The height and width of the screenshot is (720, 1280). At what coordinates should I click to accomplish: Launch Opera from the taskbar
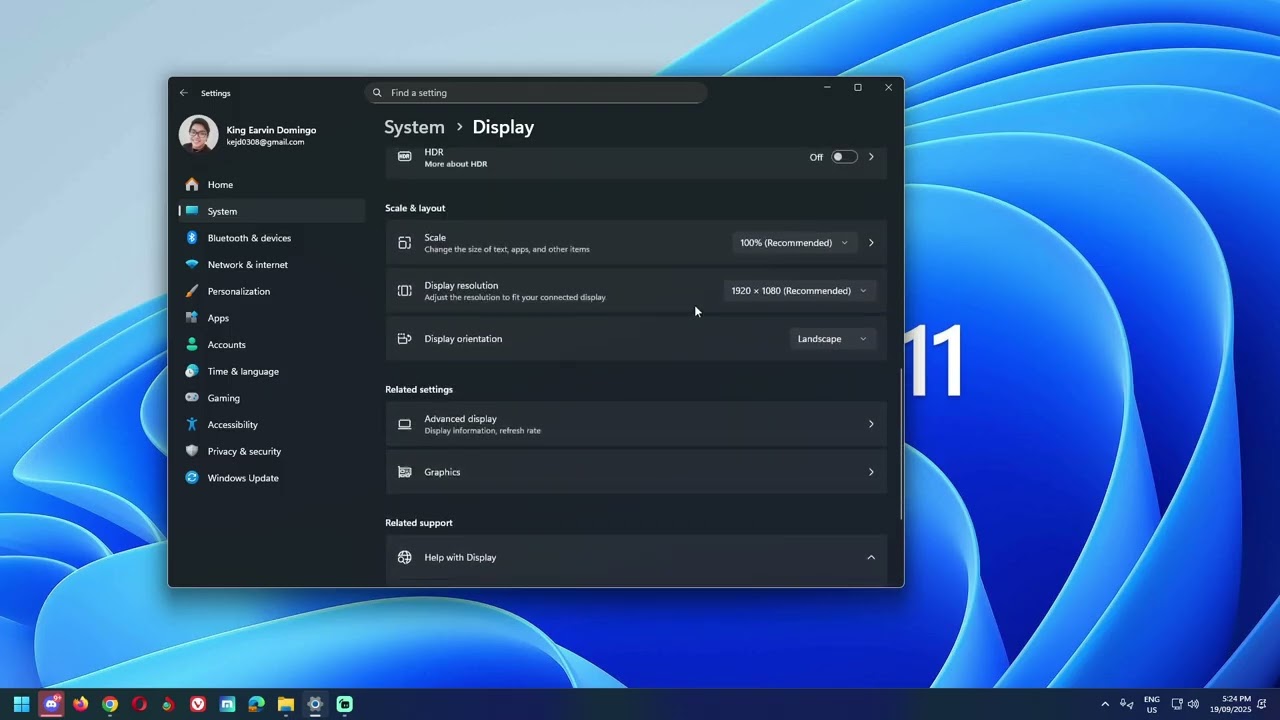(x=139, y=704)
